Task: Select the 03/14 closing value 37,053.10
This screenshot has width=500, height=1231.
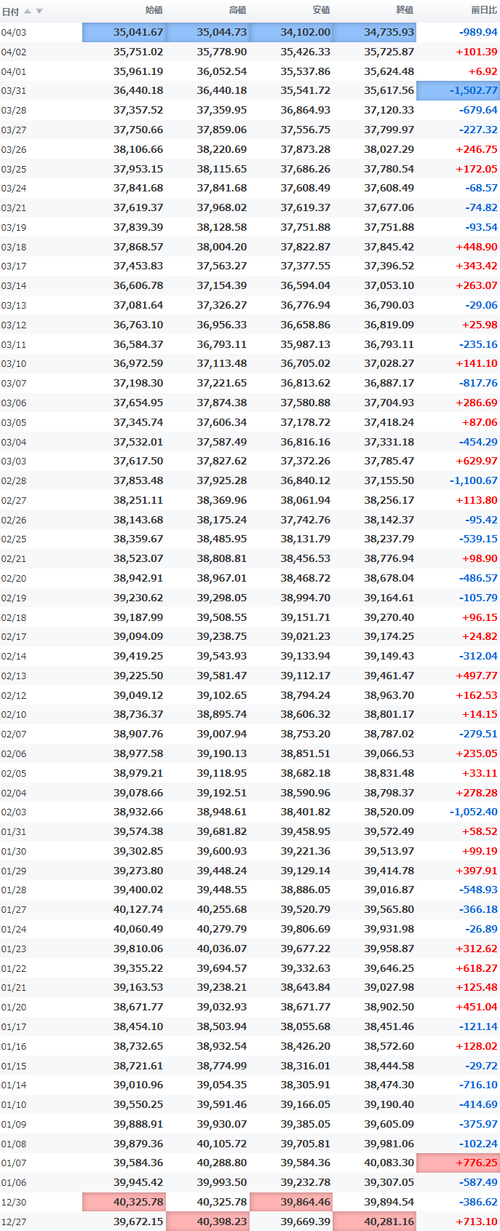Action: 389,286
